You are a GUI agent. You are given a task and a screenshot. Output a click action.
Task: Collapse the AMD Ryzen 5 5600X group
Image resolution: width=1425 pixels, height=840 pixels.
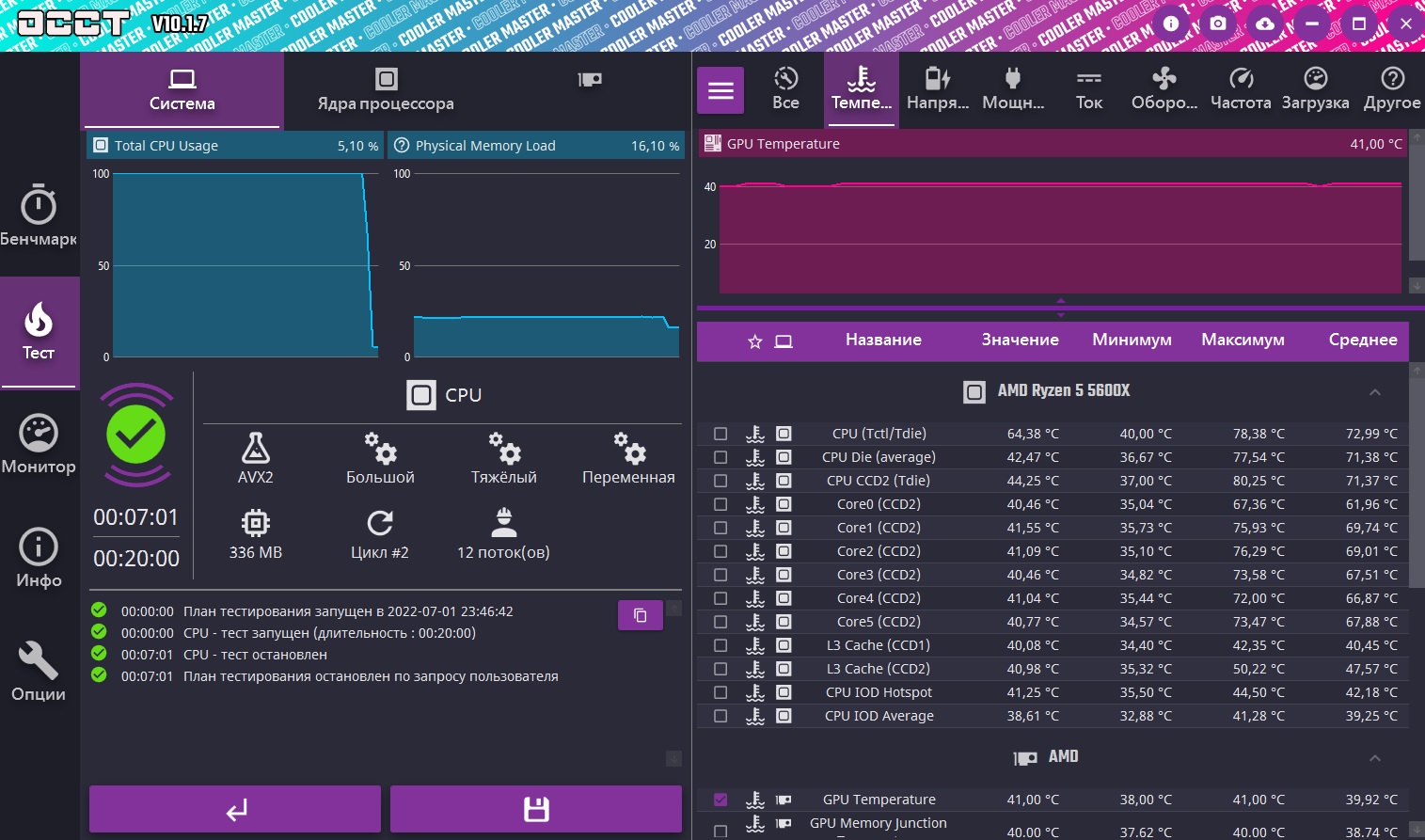click(x=1375, y=391)
